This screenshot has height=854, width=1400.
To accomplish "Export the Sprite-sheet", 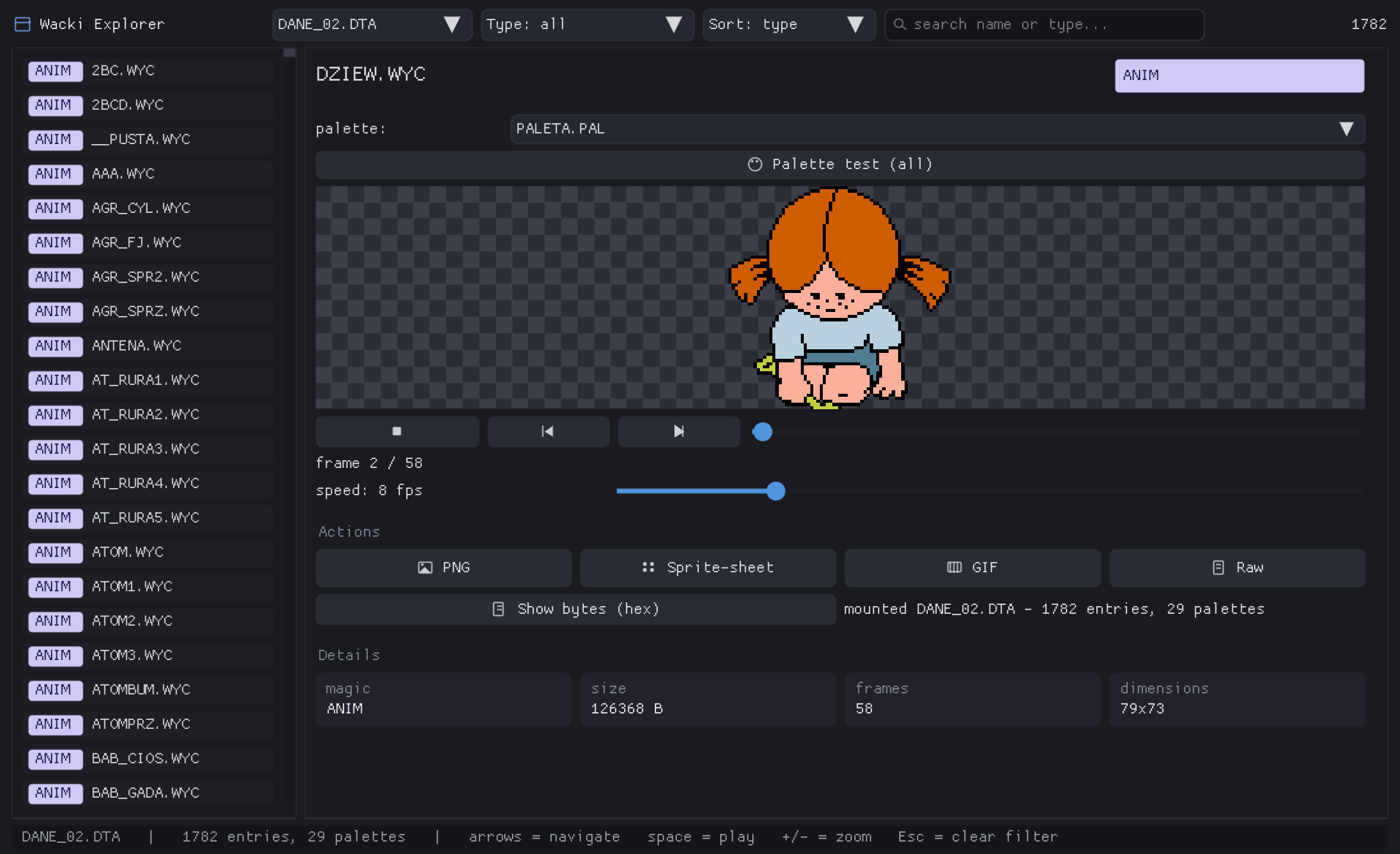I will pyautogui.click(x=708, y=568).
